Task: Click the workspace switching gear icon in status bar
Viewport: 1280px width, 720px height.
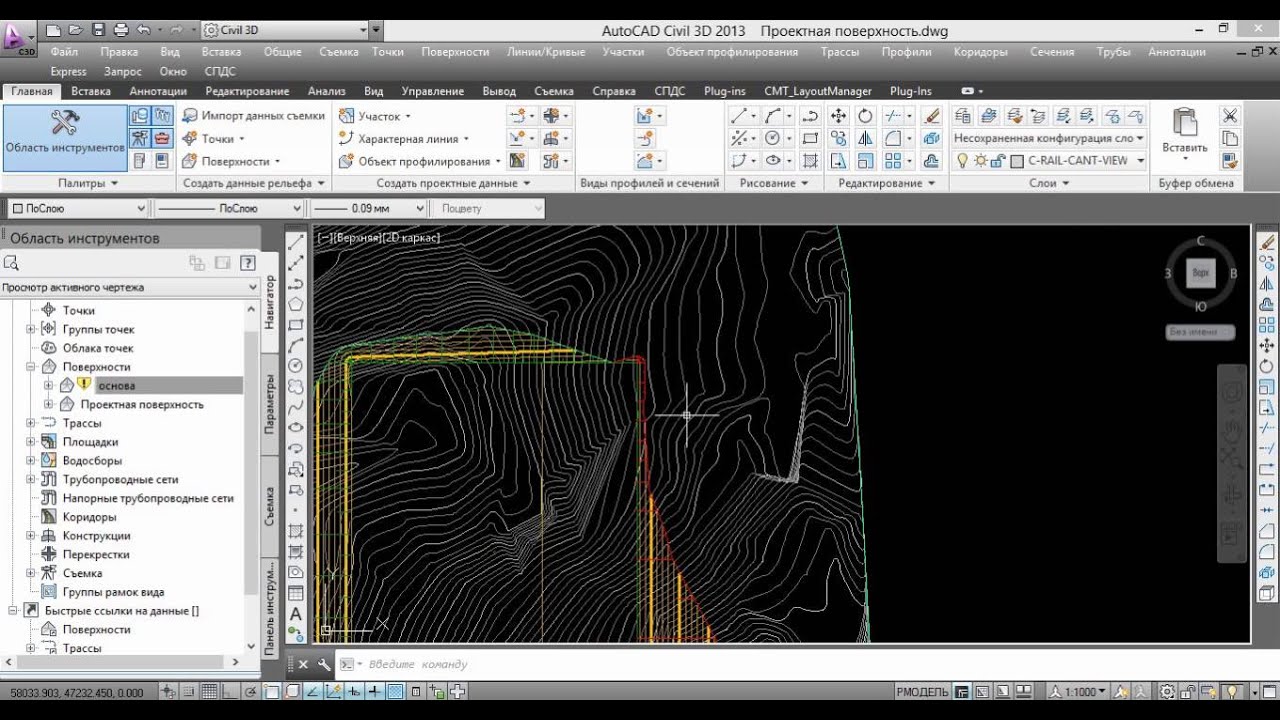Action: point(1167,692)
